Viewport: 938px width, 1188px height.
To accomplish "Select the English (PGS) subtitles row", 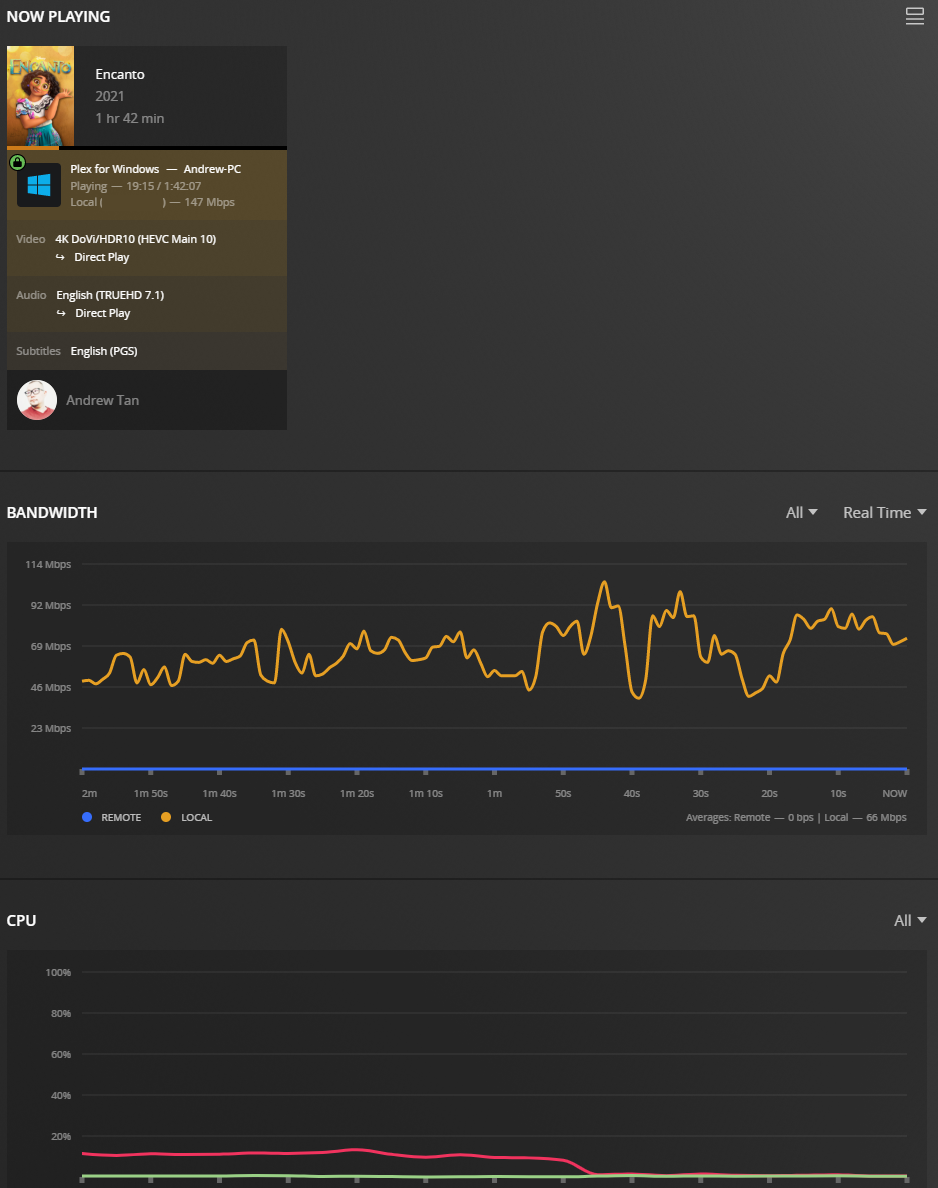I will [104, 351].
